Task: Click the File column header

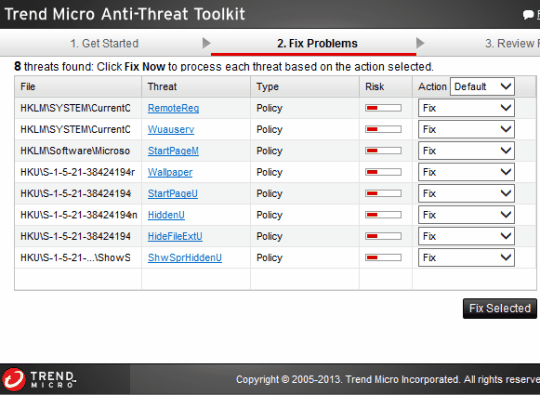Action: click(78, 87)
